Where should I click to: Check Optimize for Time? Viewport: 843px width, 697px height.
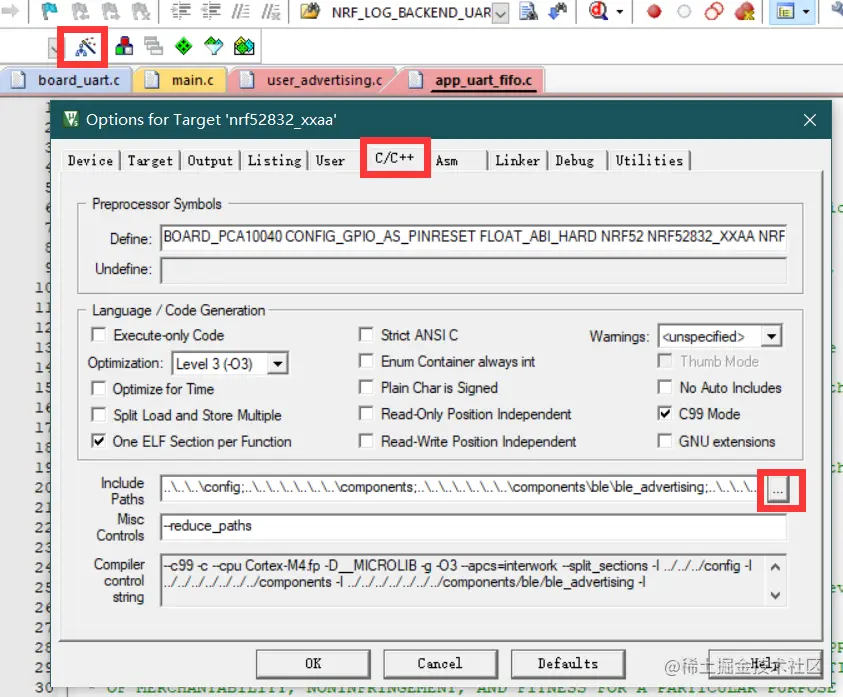(99, 388)
